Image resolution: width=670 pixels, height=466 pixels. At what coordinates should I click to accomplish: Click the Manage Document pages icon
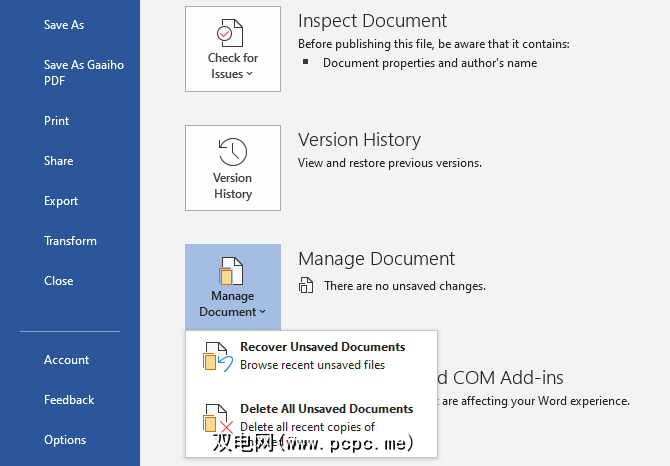(x=232, y=271)
